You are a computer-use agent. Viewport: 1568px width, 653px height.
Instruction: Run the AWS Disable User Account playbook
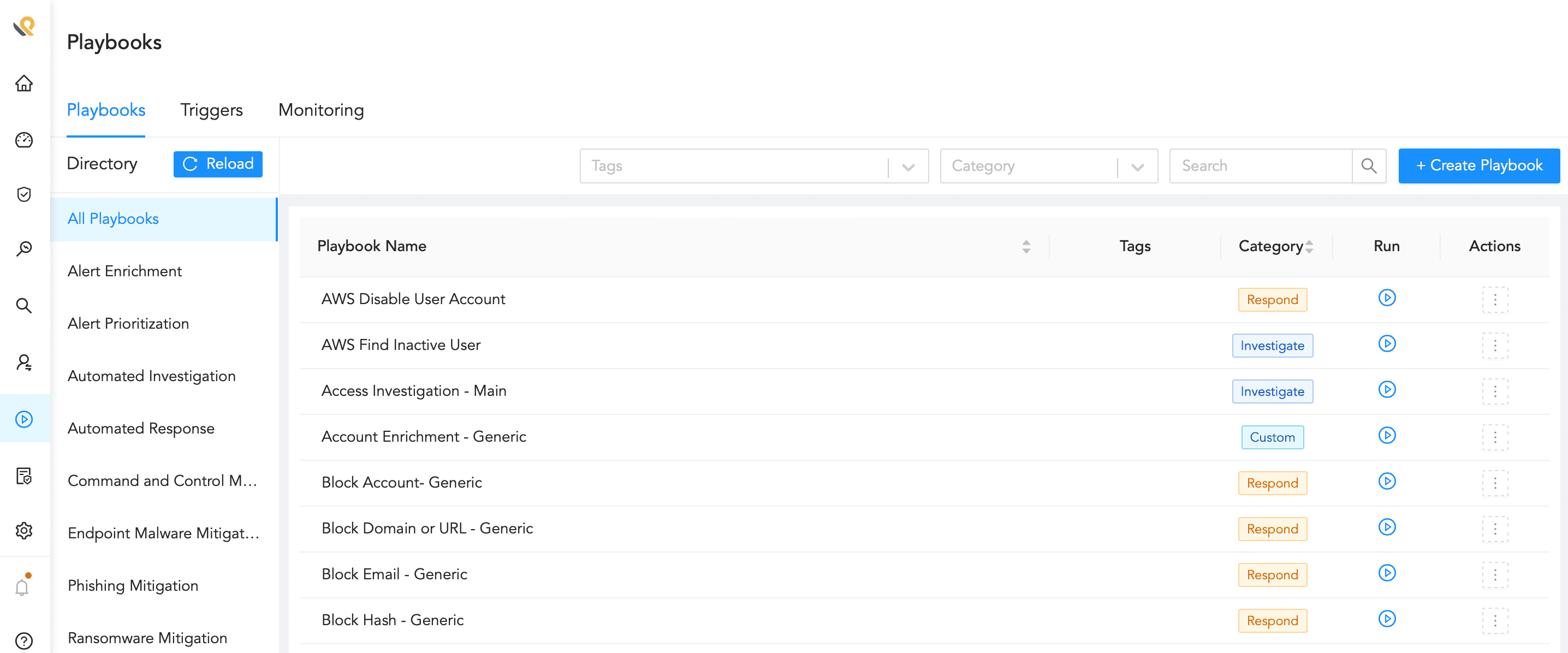tap(1386, 298)
